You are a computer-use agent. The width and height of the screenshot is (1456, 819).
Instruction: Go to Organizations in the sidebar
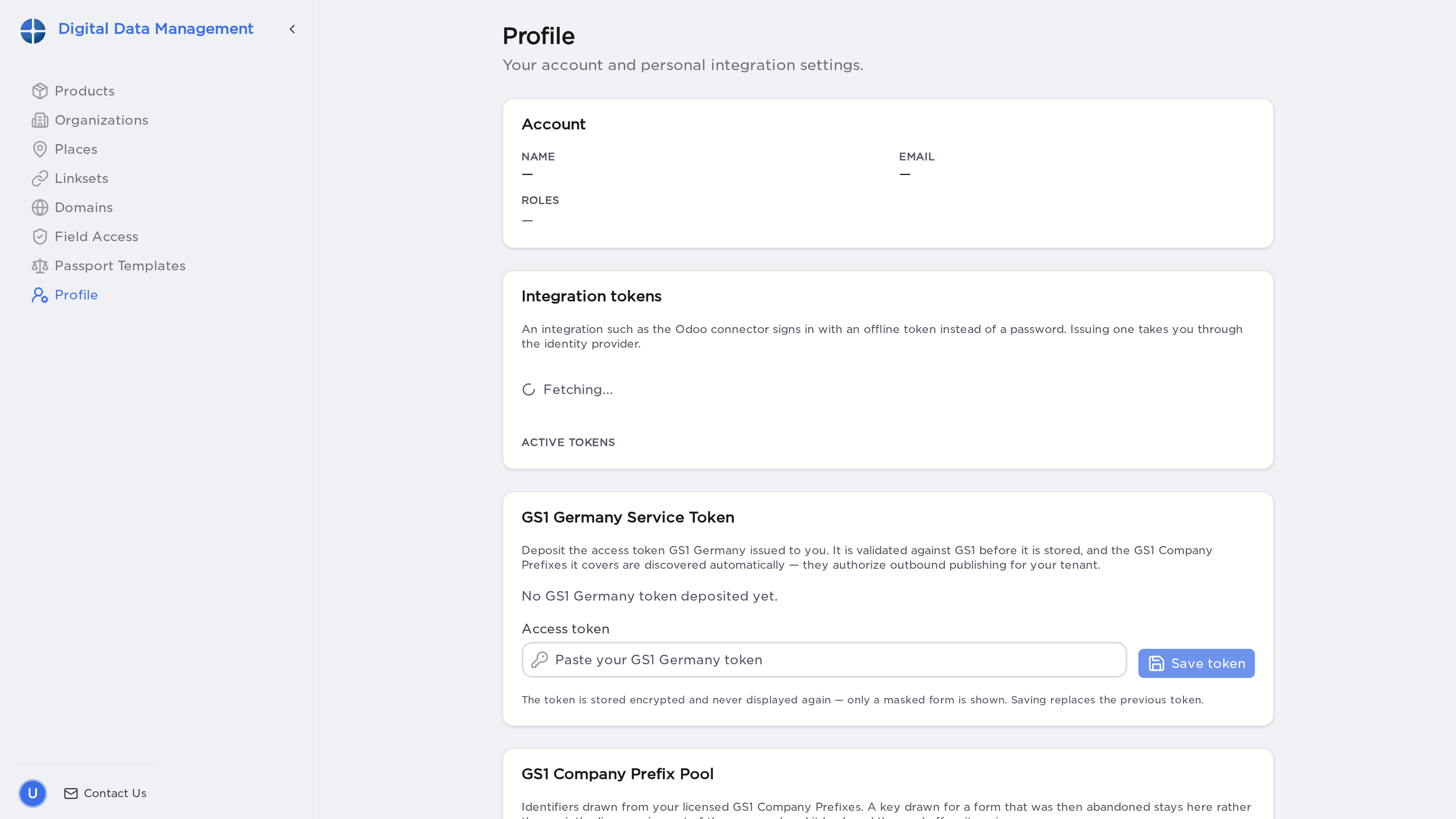(101, 121)
